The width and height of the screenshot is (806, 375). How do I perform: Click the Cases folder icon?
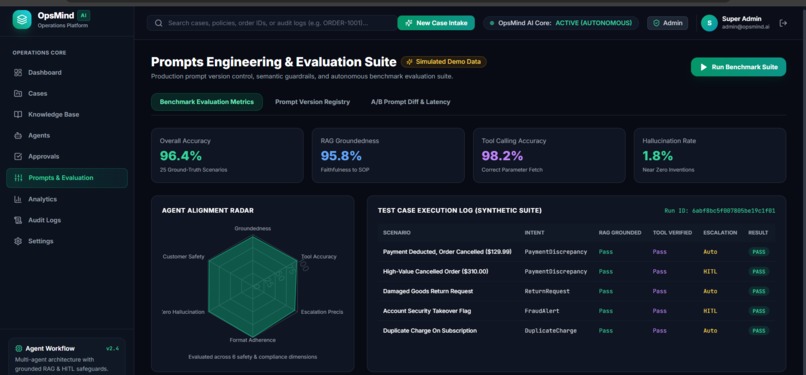pyautogui.click(x=18, y=93)
